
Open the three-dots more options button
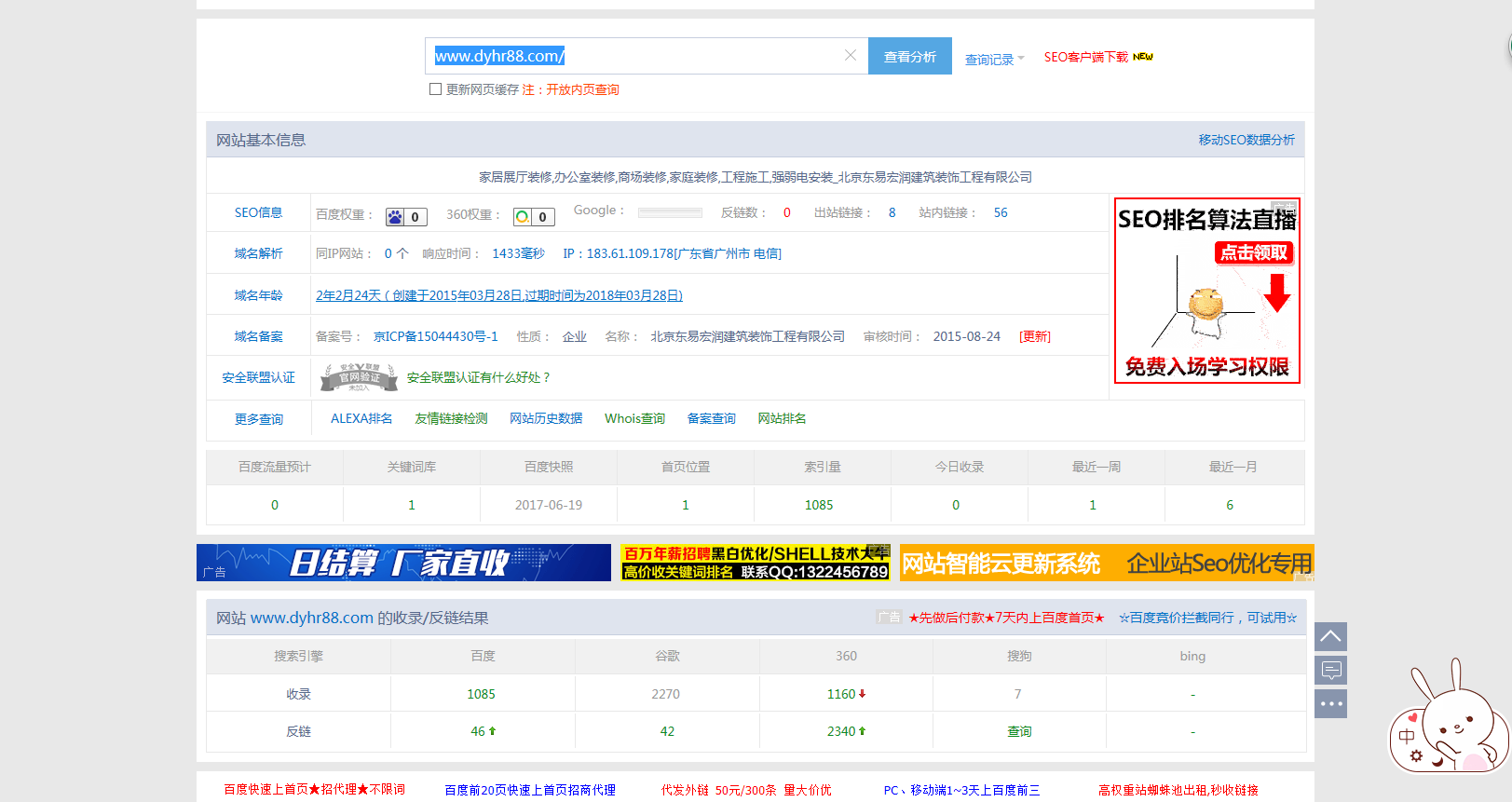point(1330,703)
